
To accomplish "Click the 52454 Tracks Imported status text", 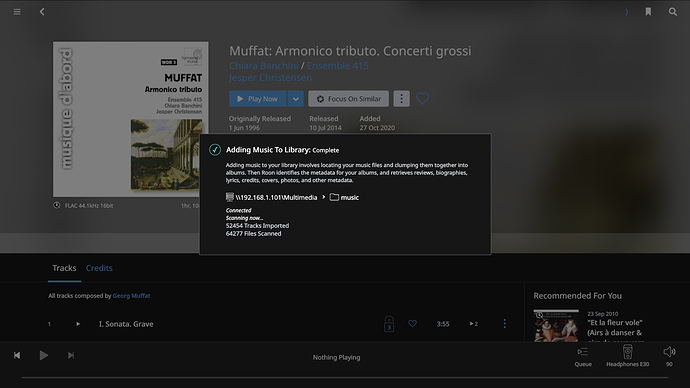I will point(257,226).
